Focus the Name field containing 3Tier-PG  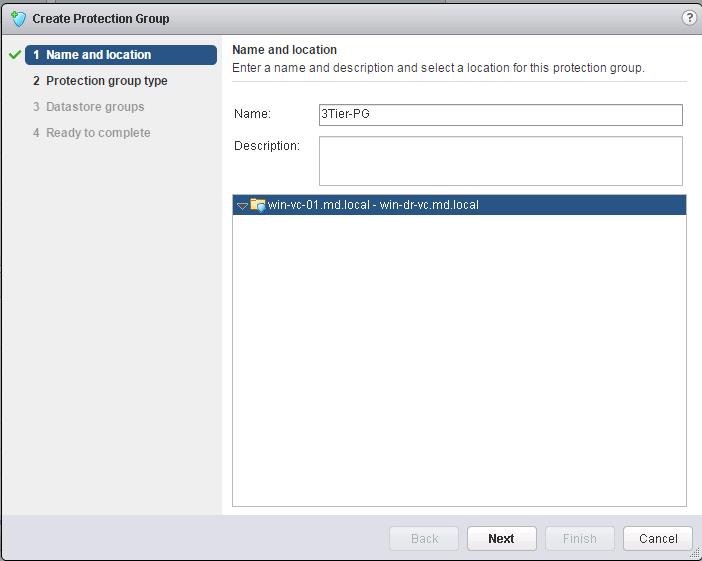pyautogui.click(x=501, y=115)
